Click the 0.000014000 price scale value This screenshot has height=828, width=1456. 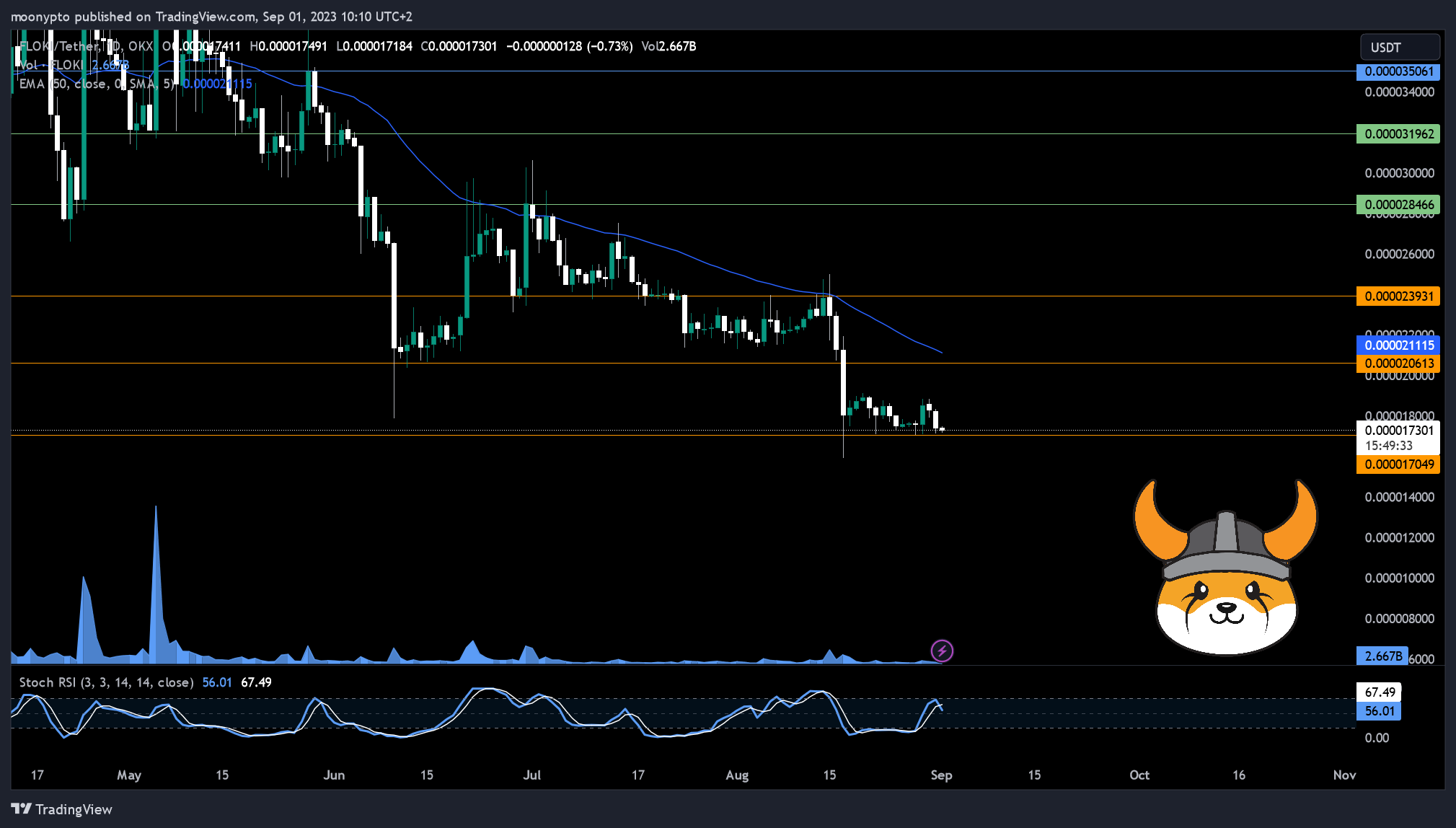tap(1399, 498)
